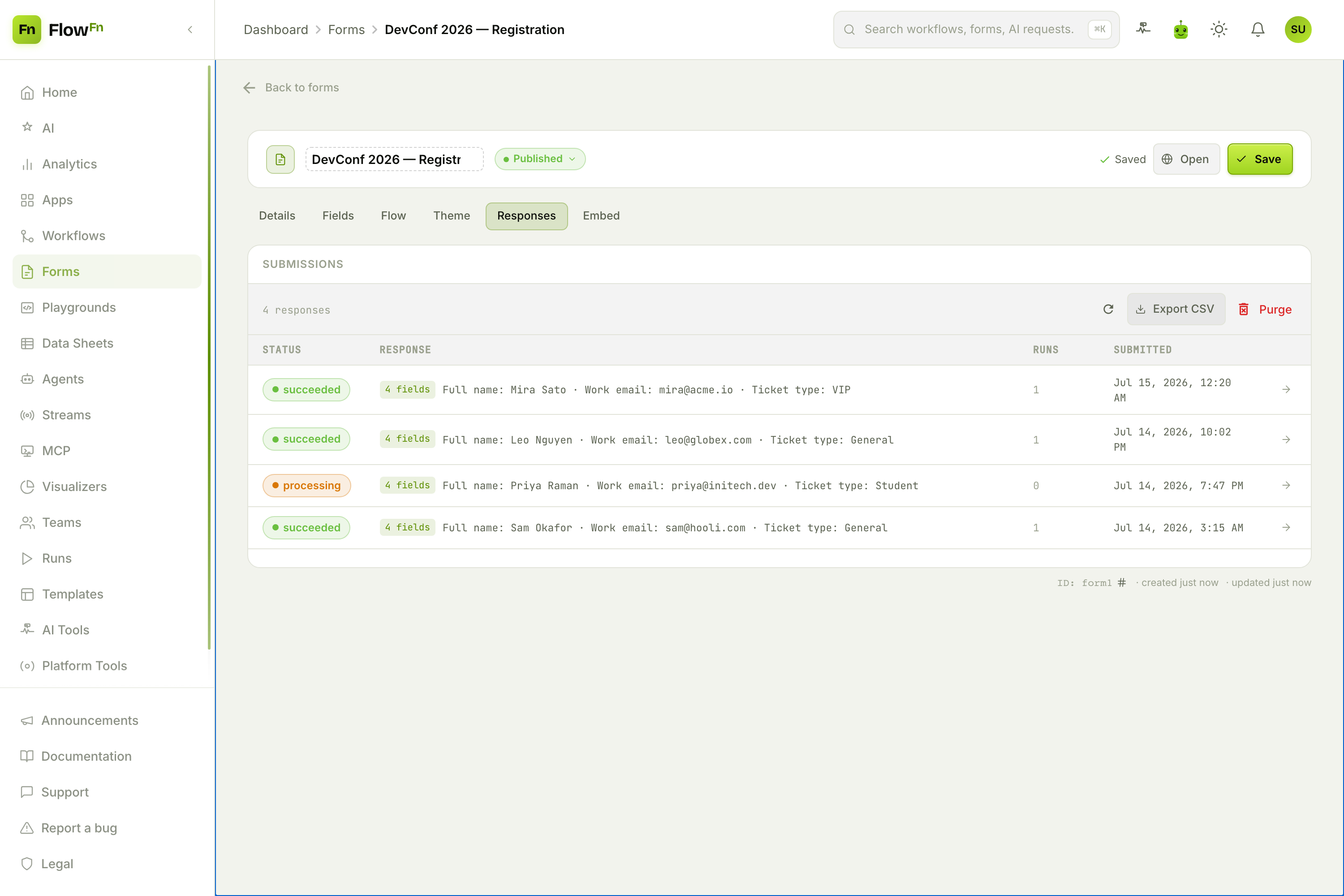Click the Export CSV button
The height and width of the screenshot is (896, 1344).
point(1176,309)
